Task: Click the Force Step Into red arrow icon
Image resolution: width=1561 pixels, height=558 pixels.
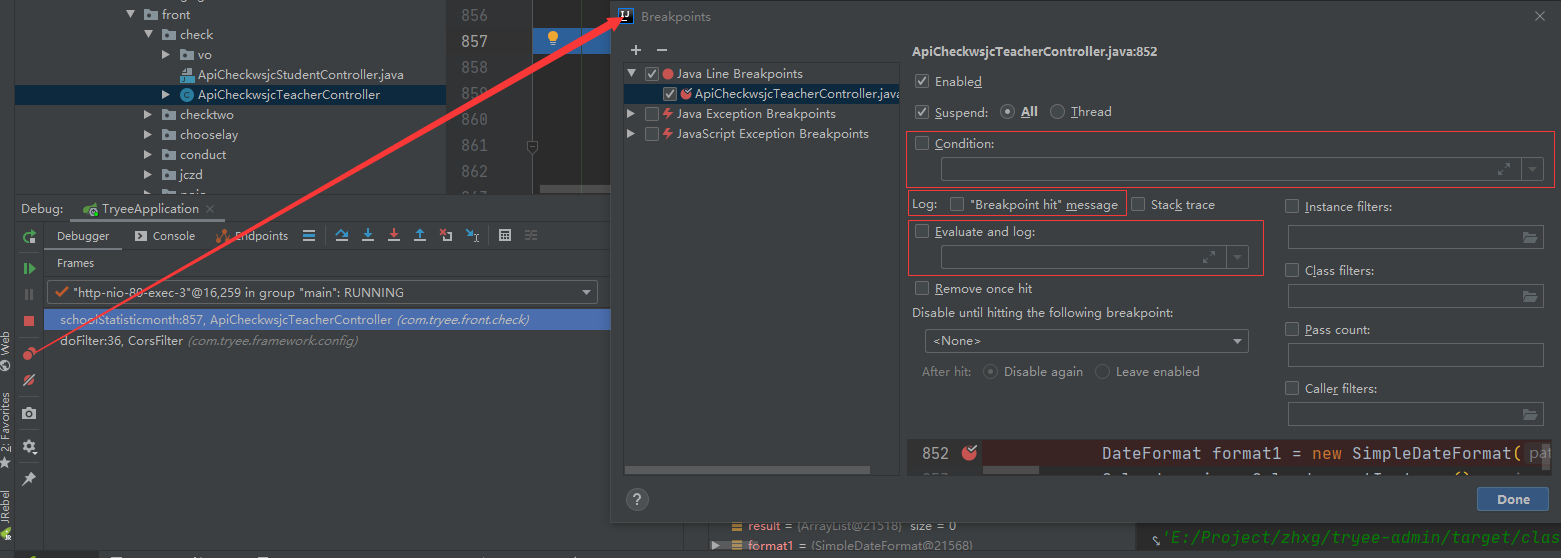Action: (394, 235)
